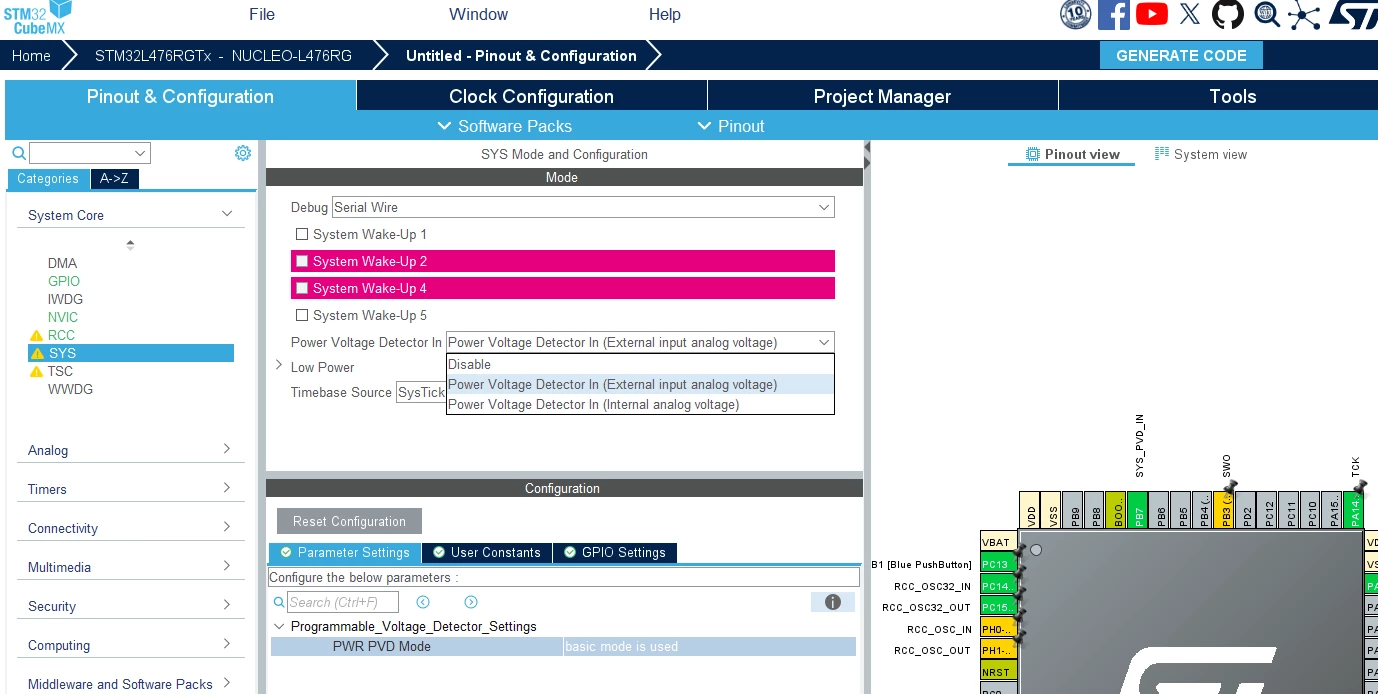Click the STM32CubeMX logo
Screen dimensions: 1378x694
pos(37,17)
